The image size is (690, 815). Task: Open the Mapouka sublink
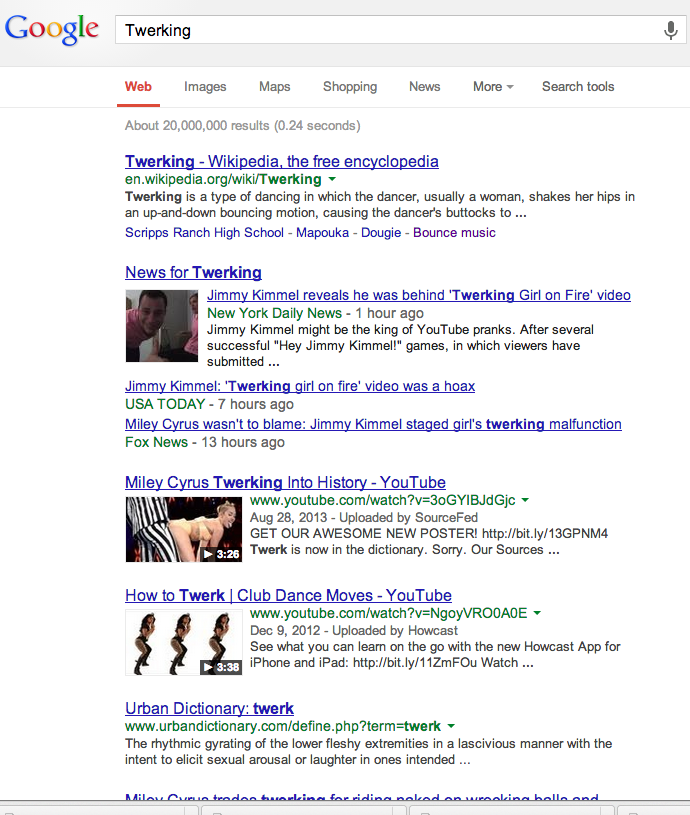pyautogui.click(x=322, y=233)
